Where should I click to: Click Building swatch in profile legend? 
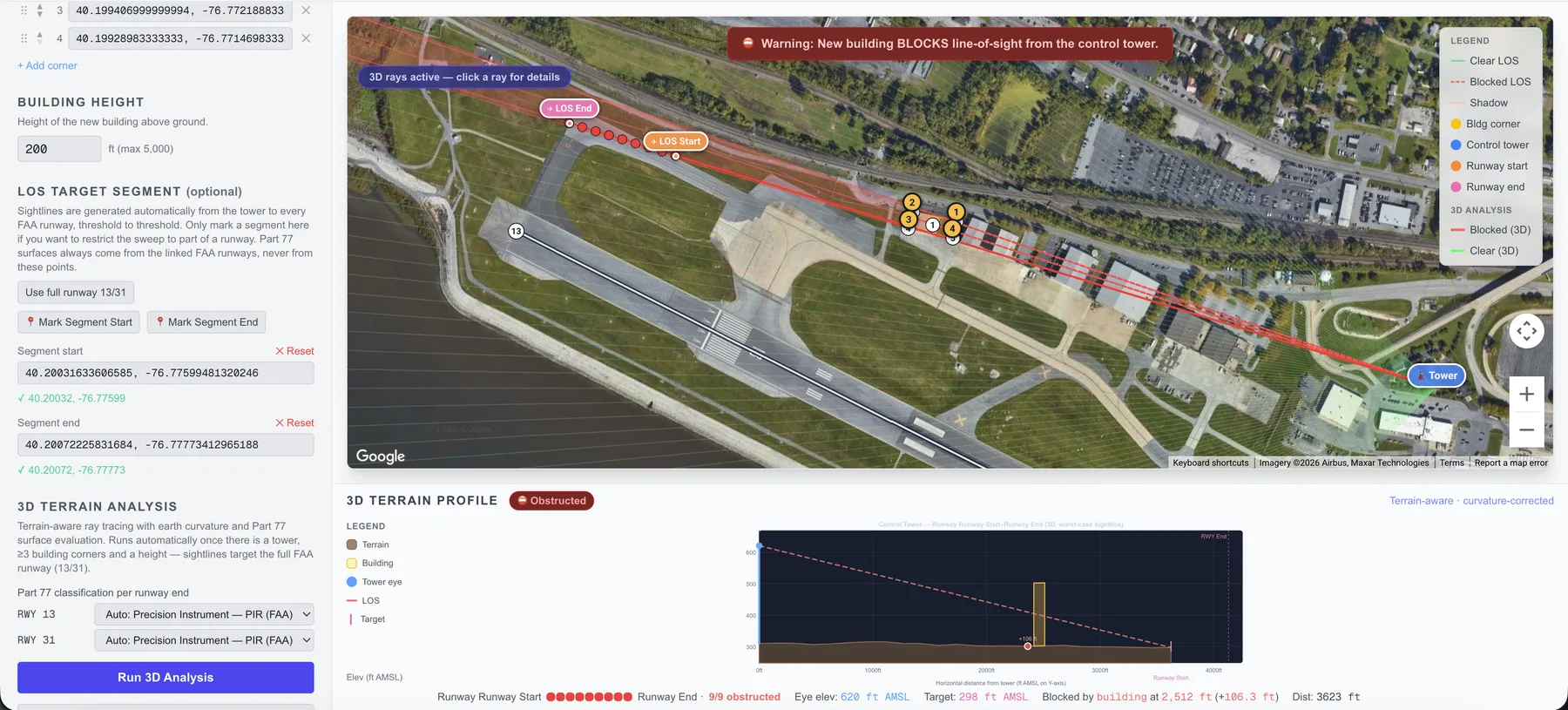[x=352, y=564]
